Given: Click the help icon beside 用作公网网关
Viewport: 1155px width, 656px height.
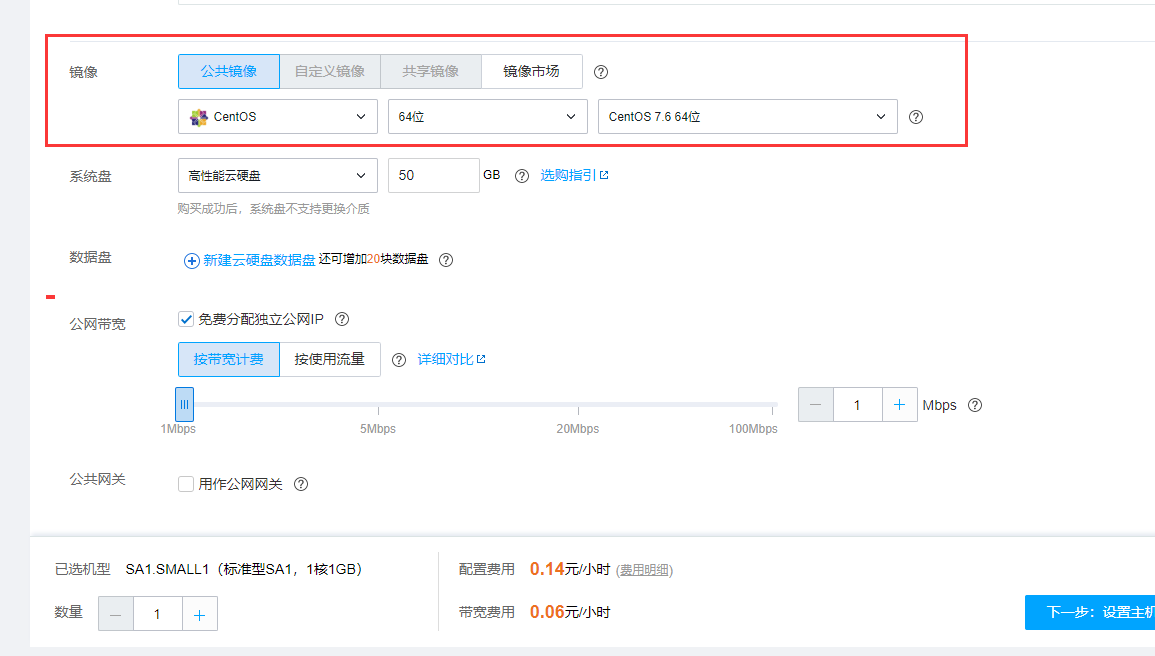Looking at the screenshot, I should [x=301, y=483].
